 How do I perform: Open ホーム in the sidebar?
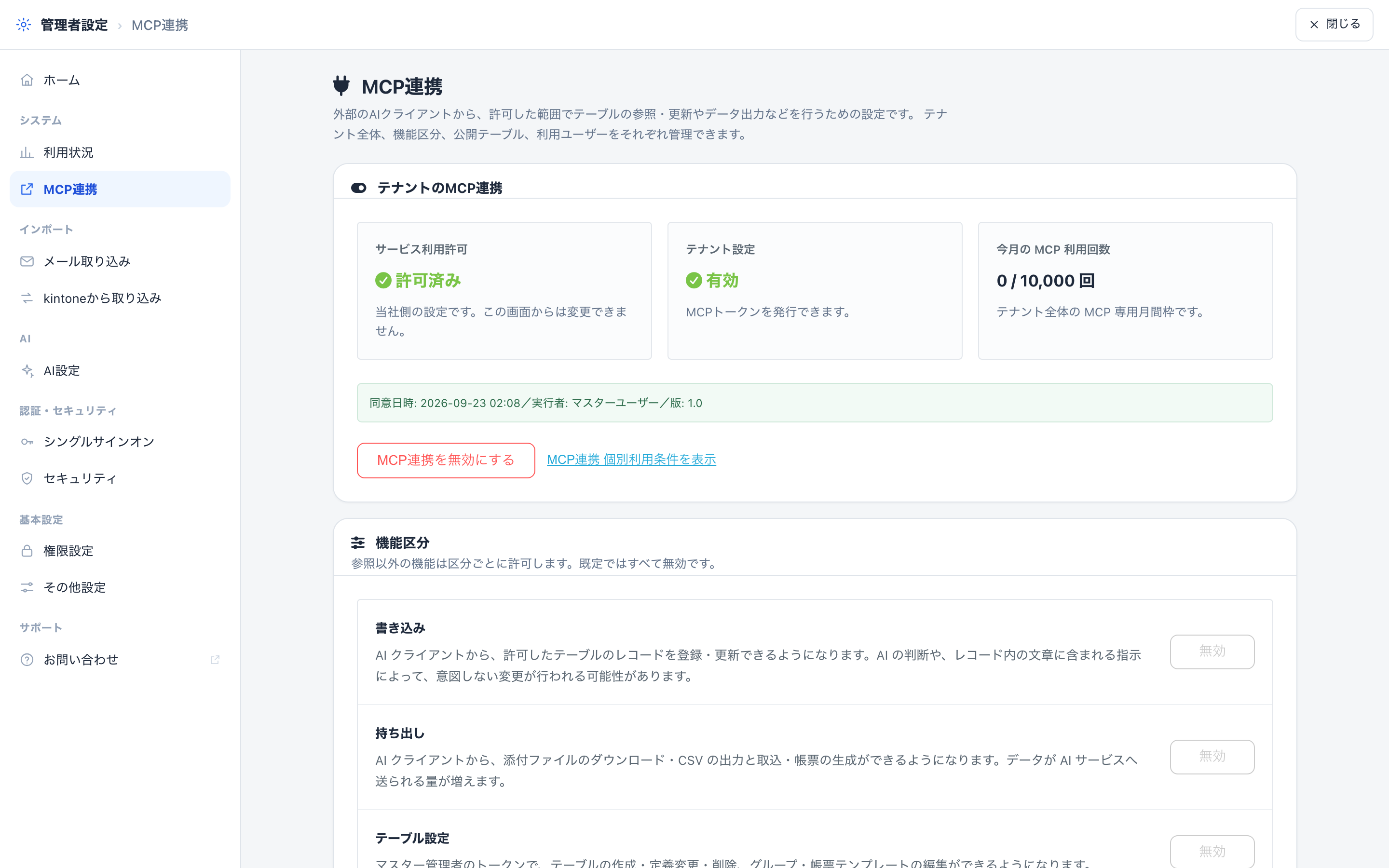tap(120, 80)
